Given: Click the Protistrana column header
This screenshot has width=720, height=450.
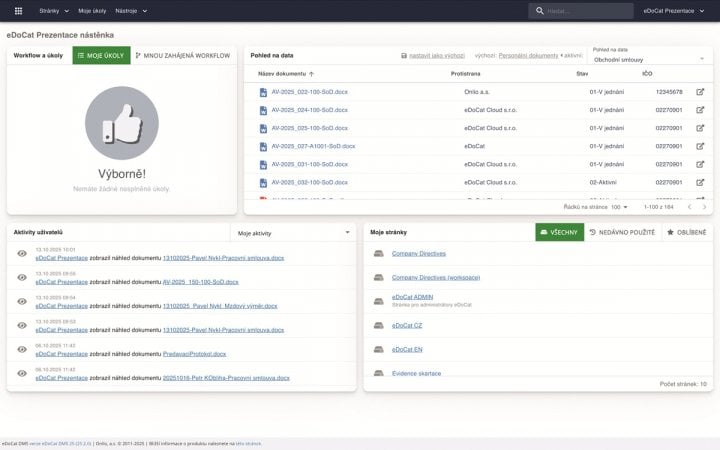Looking at the screenshot, I should pyautogui.click(x=465, y=73).
